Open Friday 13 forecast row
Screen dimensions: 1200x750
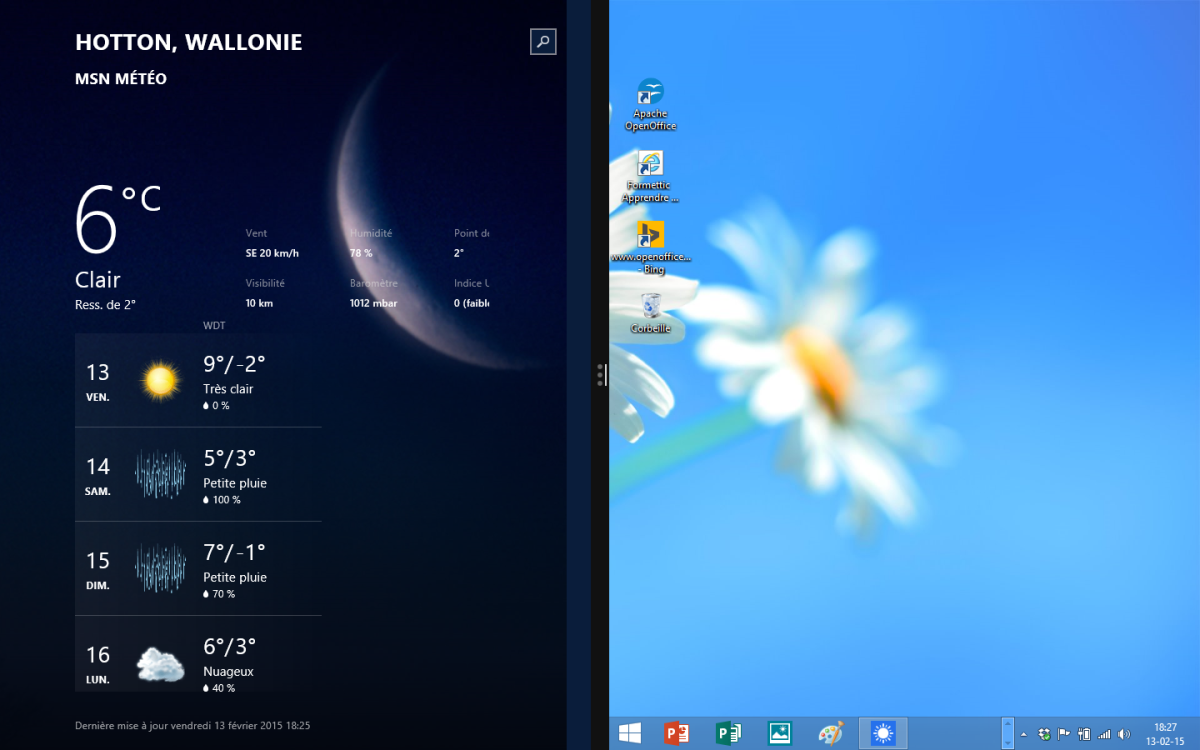[x=198, y=380]
